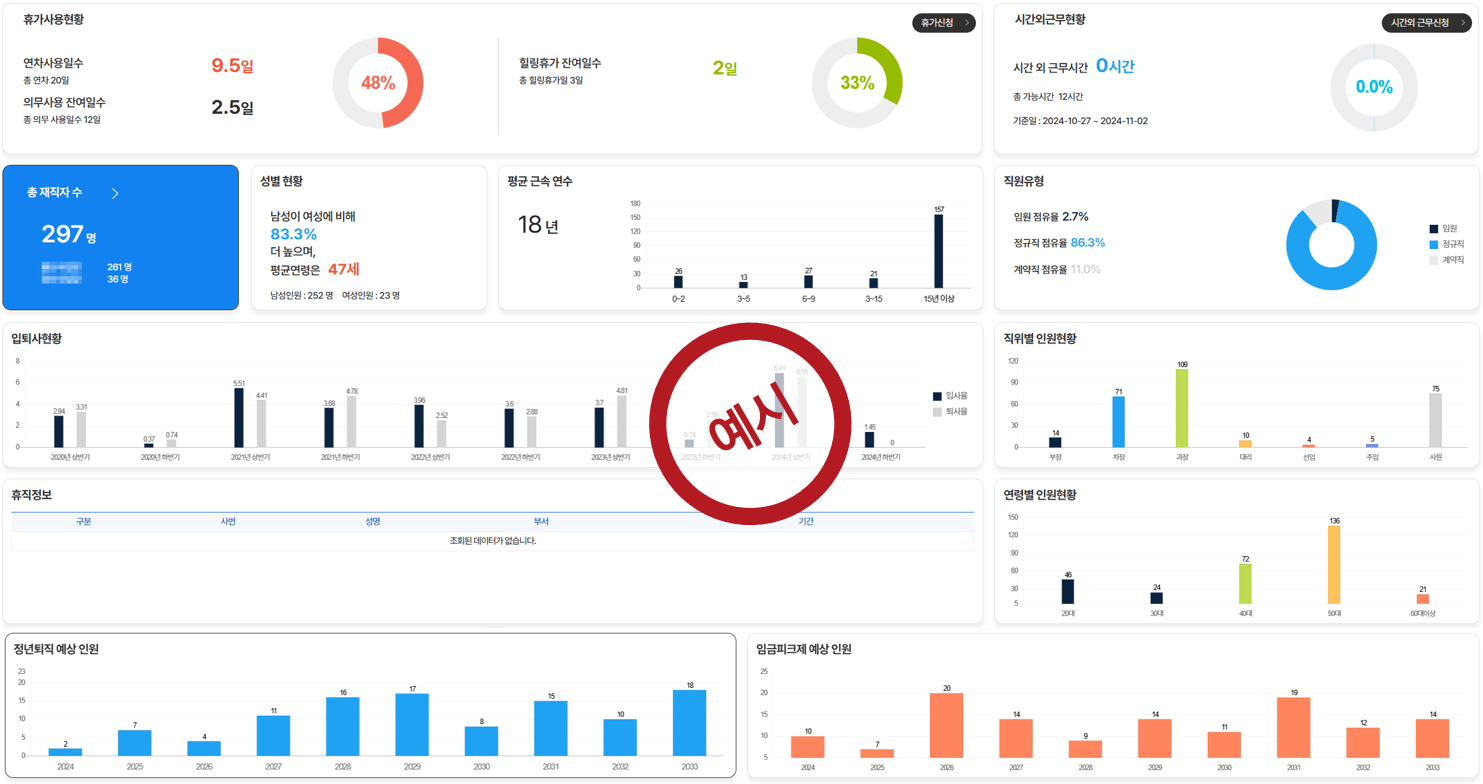Click the 기준일 2024-10-27 ~ 2024-11-02 text
The width and height of the screenshot is (1483, 784).
pyautogui.click(x=1080, y=121)
